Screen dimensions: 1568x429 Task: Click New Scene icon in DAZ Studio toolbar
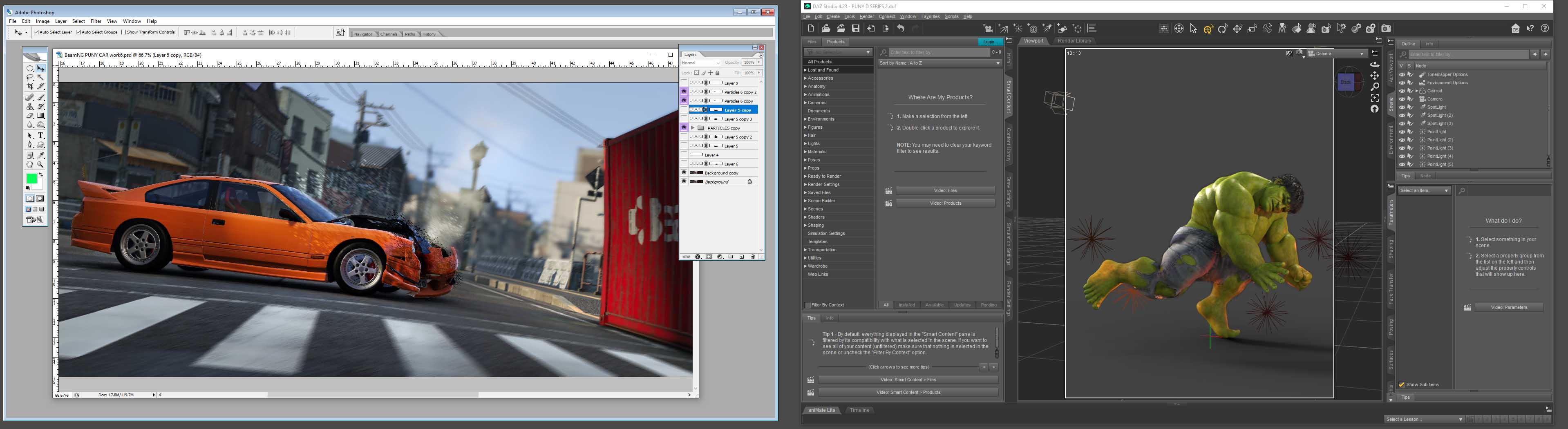[x=811, y=28]
